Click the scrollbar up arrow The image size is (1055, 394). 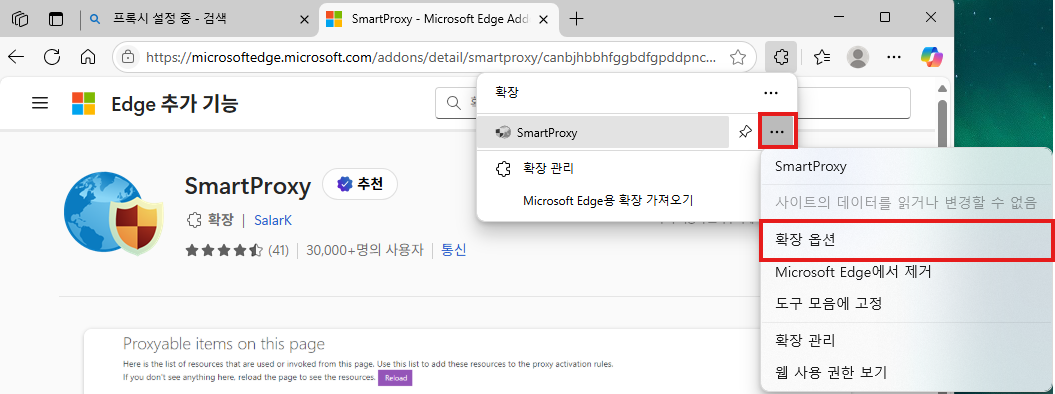pyautogui.click(x=943, y=89)
